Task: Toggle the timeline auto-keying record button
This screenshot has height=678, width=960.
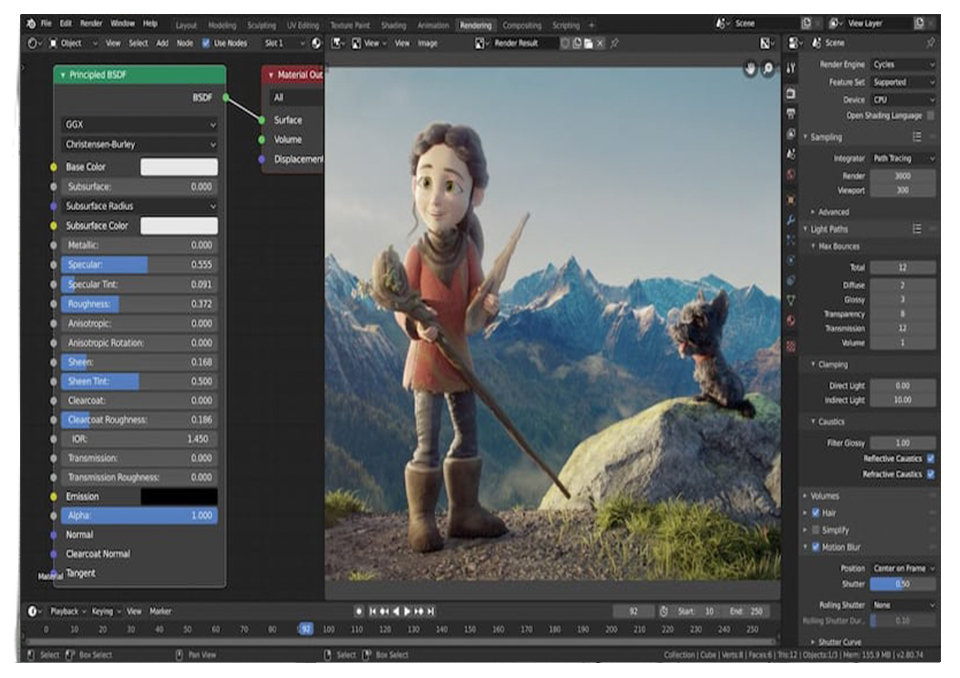Action: click(359, 611)
